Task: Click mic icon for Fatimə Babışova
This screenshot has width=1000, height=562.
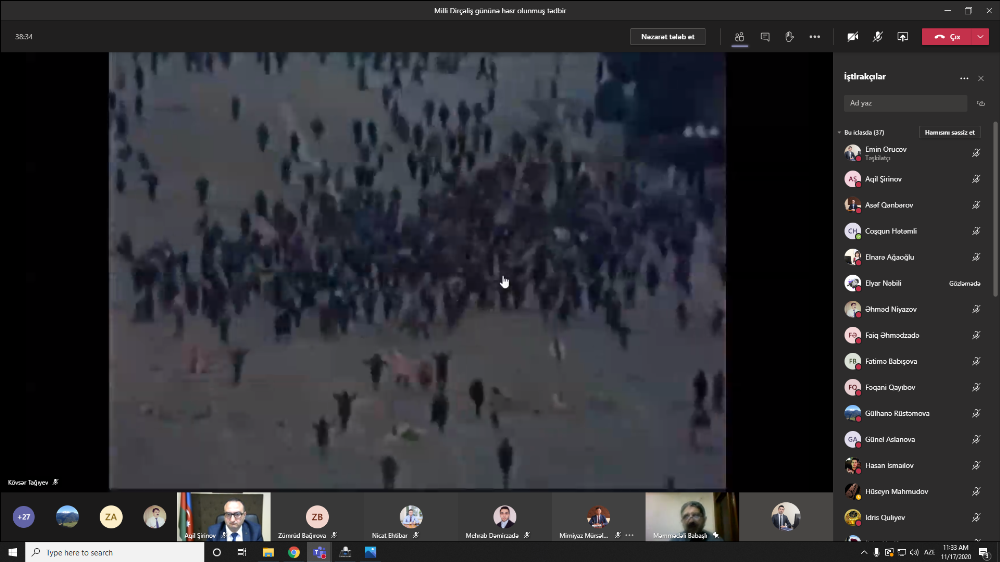Action: [x=976, y=361]
